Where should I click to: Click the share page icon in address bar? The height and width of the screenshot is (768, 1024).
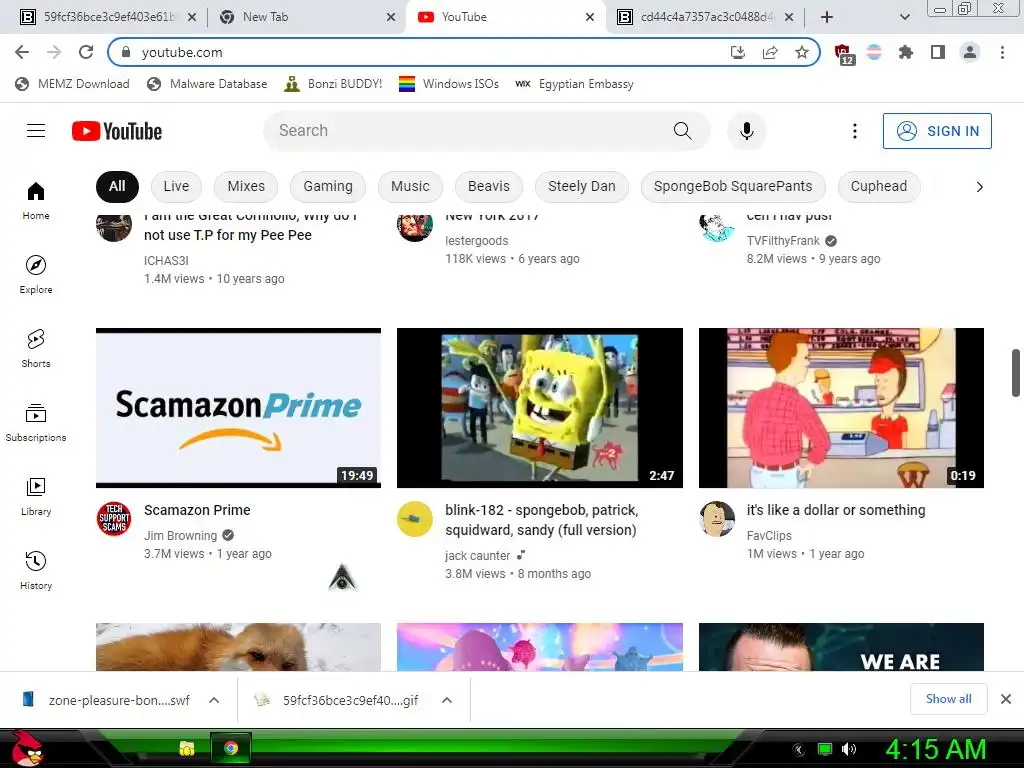tap(770, 52)
